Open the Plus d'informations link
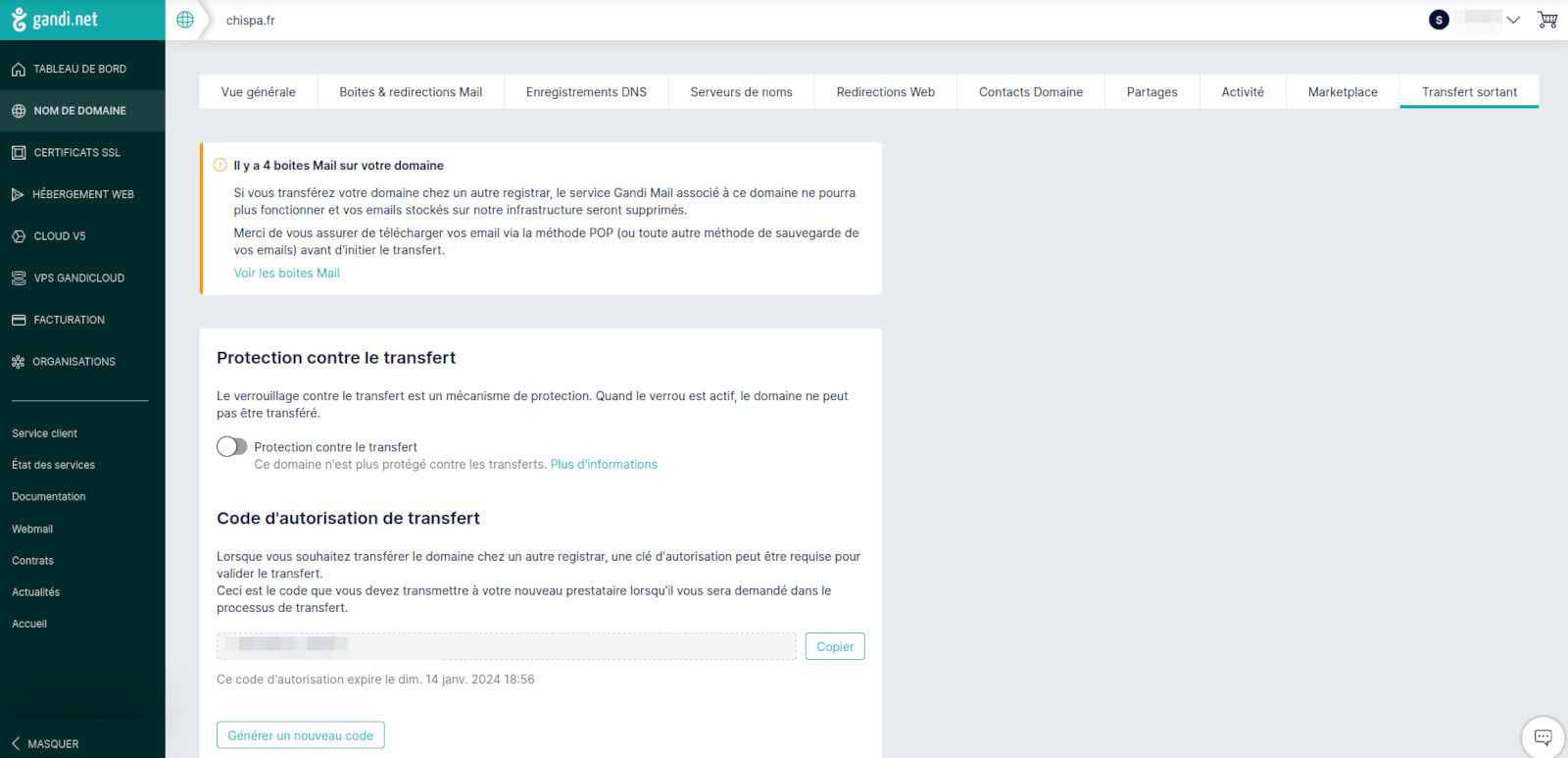Screen dimensions: 1568x758 (x=604, y=465)
